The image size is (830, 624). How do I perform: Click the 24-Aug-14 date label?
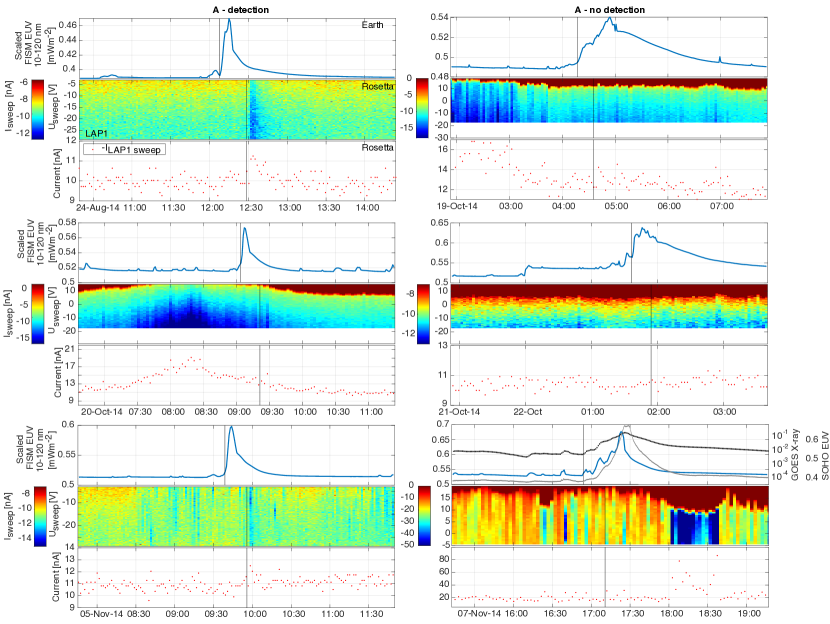point(99,208)
